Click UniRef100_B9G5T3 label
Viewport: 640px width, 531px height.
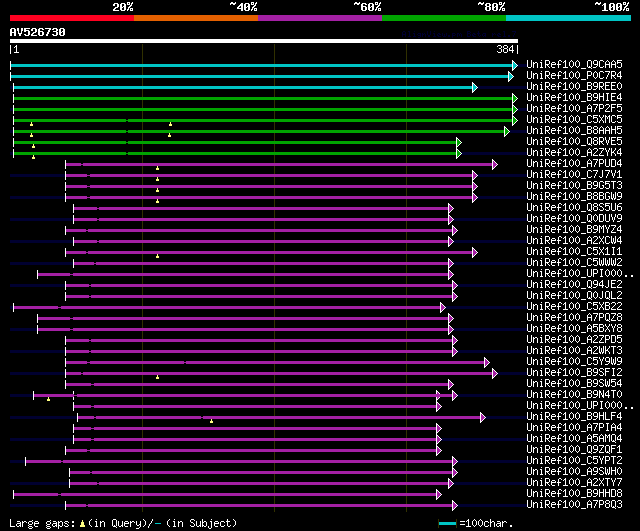point(574,186)
